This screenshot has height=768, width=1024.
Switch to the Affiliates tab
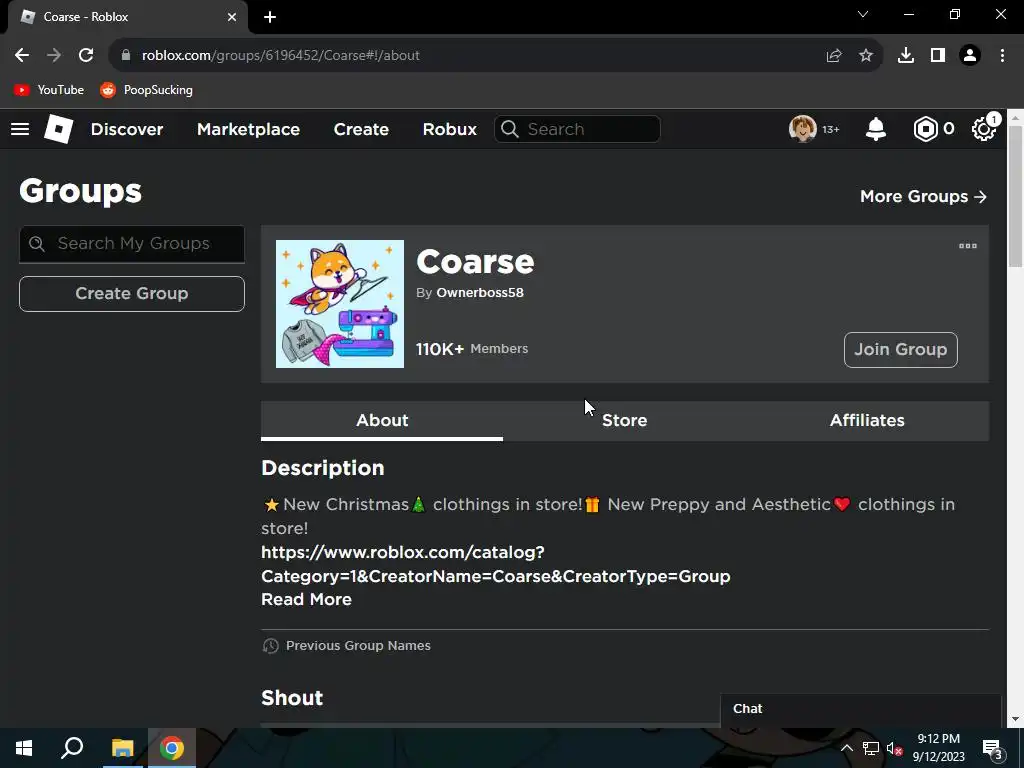(x=867, y=421)
